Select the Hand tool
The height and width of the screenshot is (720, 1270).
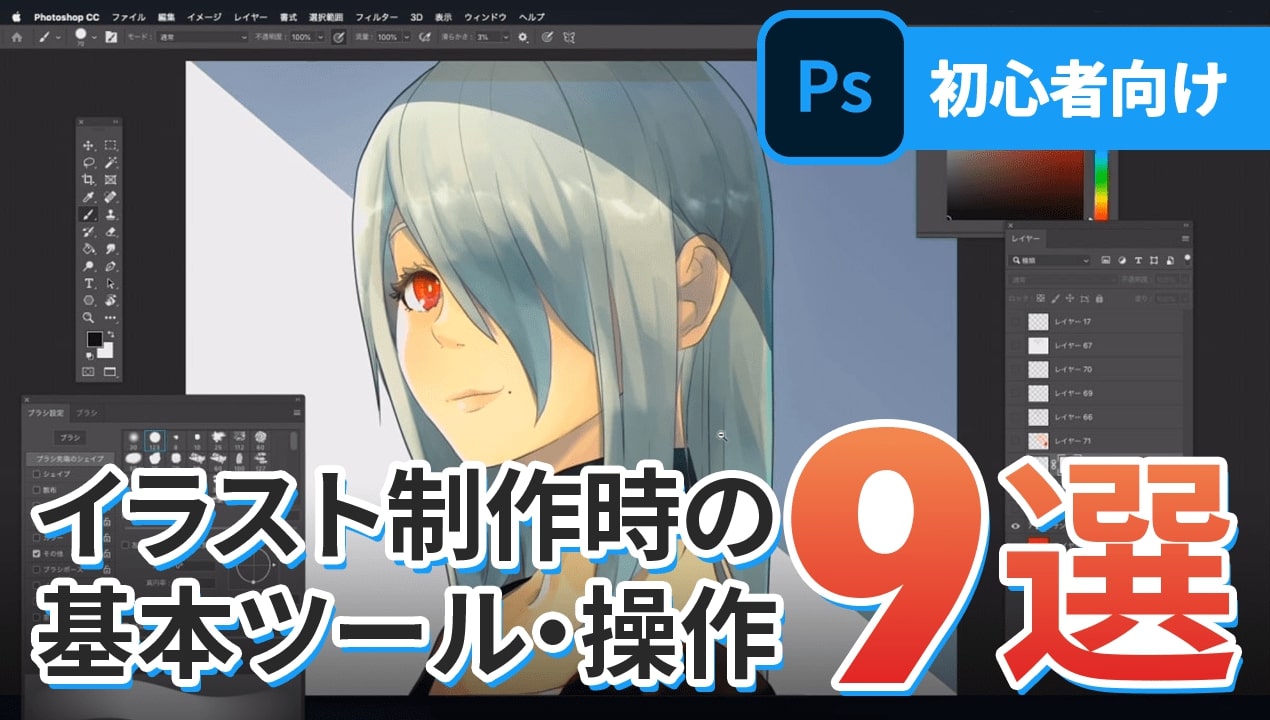point(110,300)
